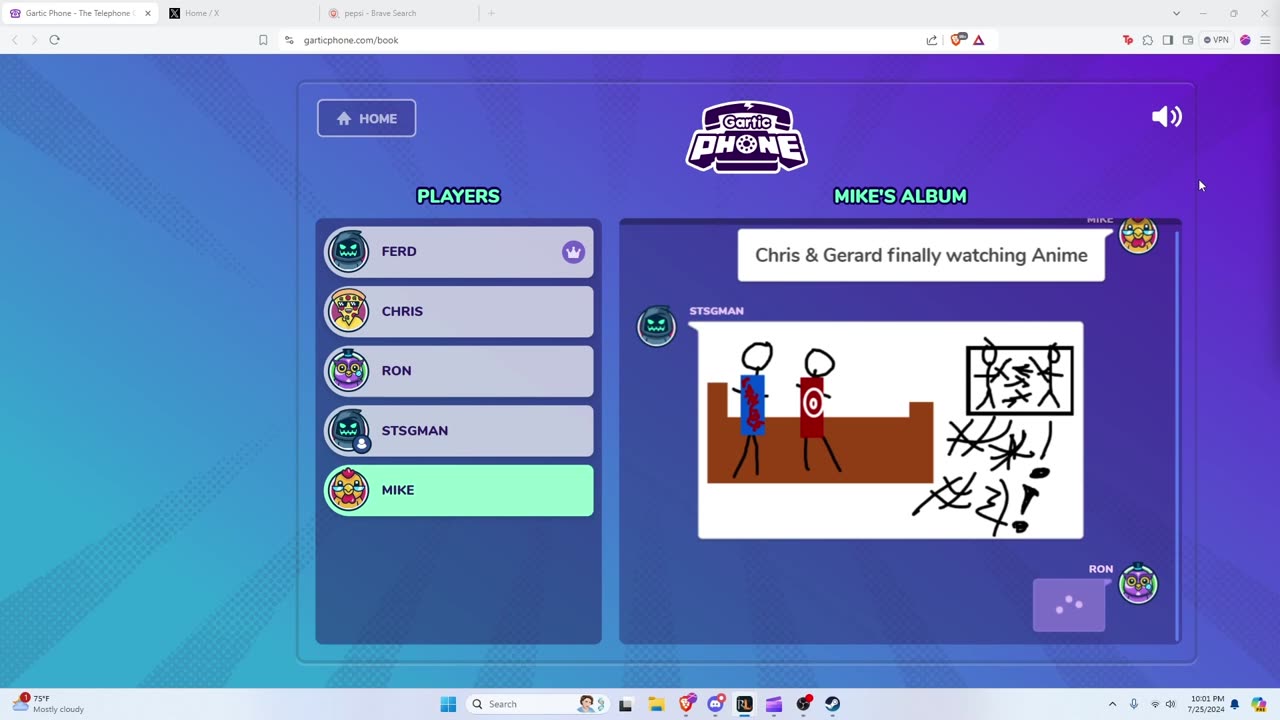The width and height of the screenshot is (1280, 720).
Task: Close the Gartic Phone tab
Action: (x=147, y=13)
